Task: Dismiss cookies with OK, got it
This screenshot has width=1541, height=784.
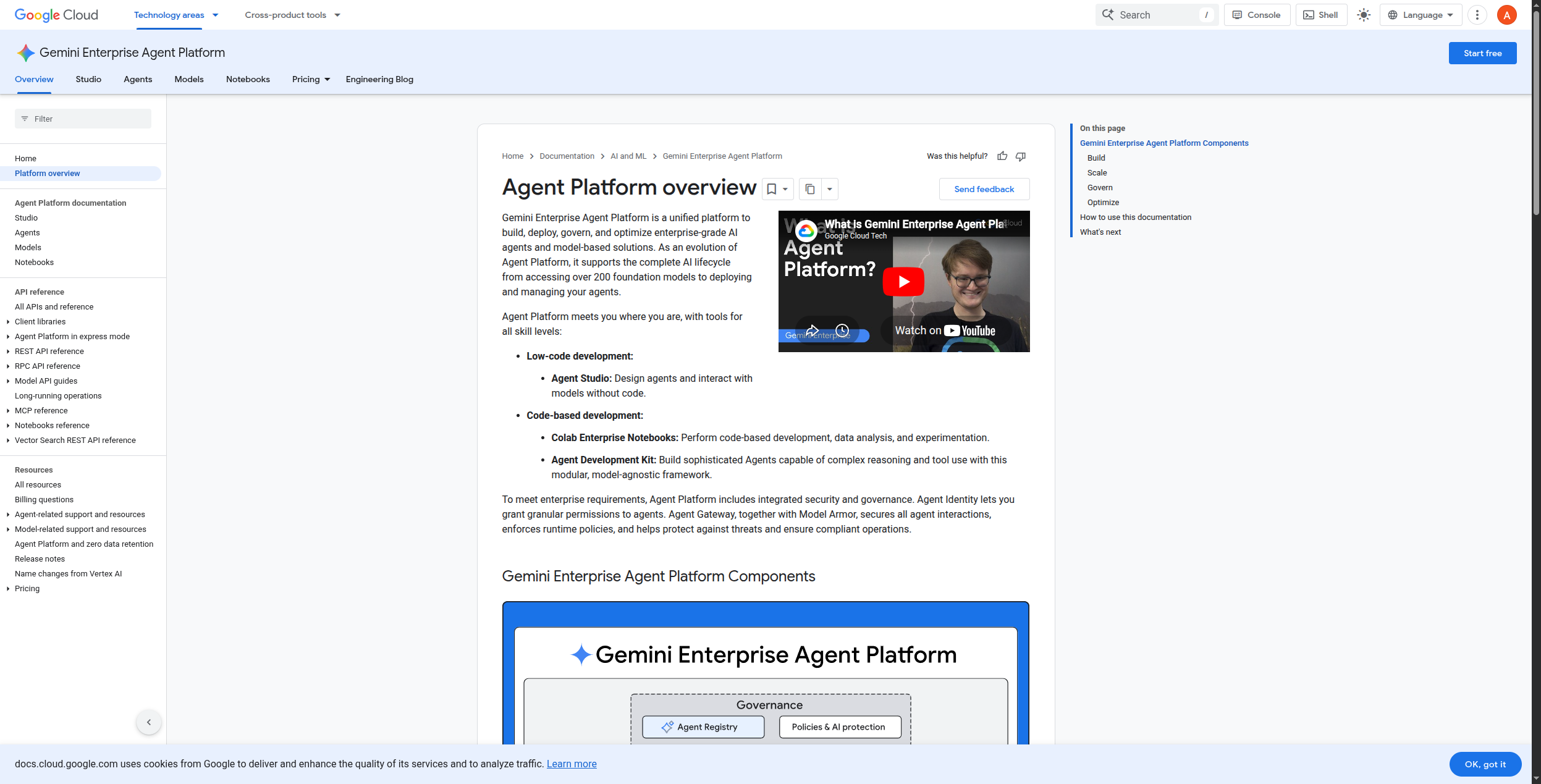Action: [1485, 764]
